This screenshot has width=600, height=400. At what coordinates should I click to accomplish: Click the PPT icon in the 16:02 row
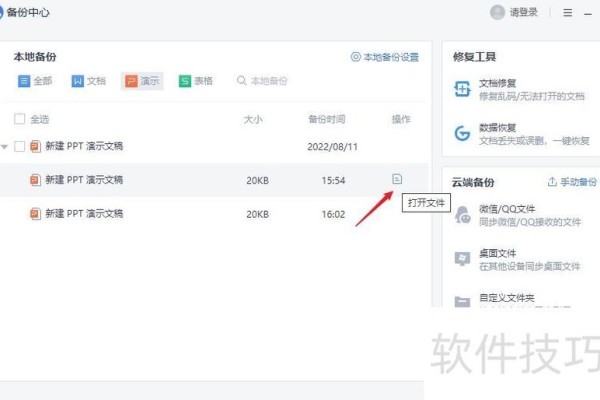35,213
